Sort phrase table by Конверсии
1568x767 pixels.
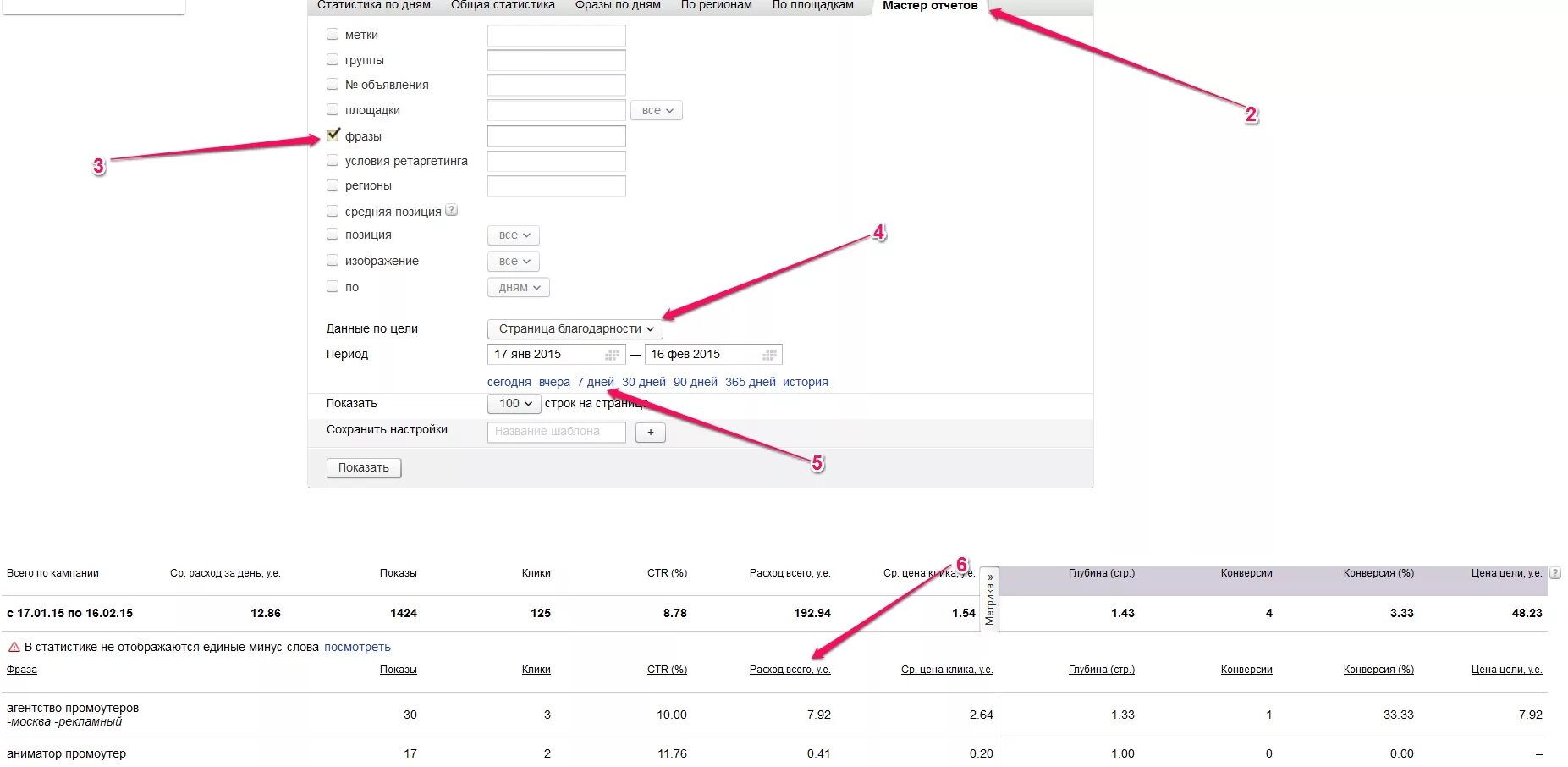[1246, 670]
